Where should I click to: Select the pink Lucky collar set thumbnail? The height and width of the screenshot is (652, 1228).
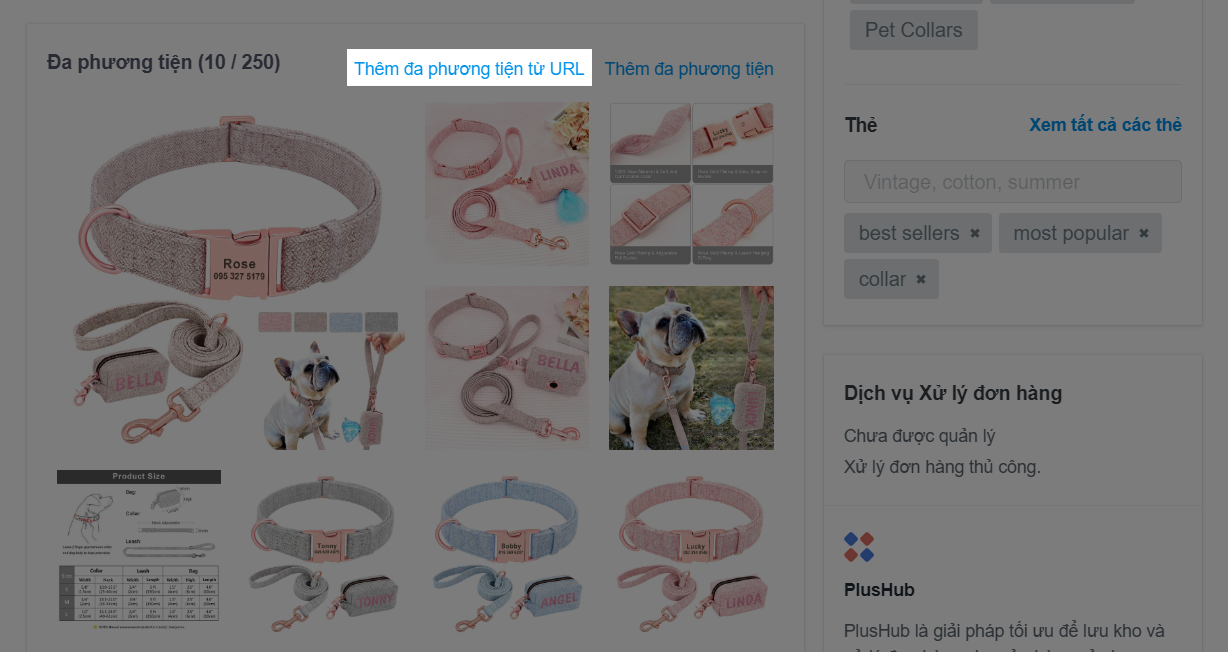coord(691,551)
